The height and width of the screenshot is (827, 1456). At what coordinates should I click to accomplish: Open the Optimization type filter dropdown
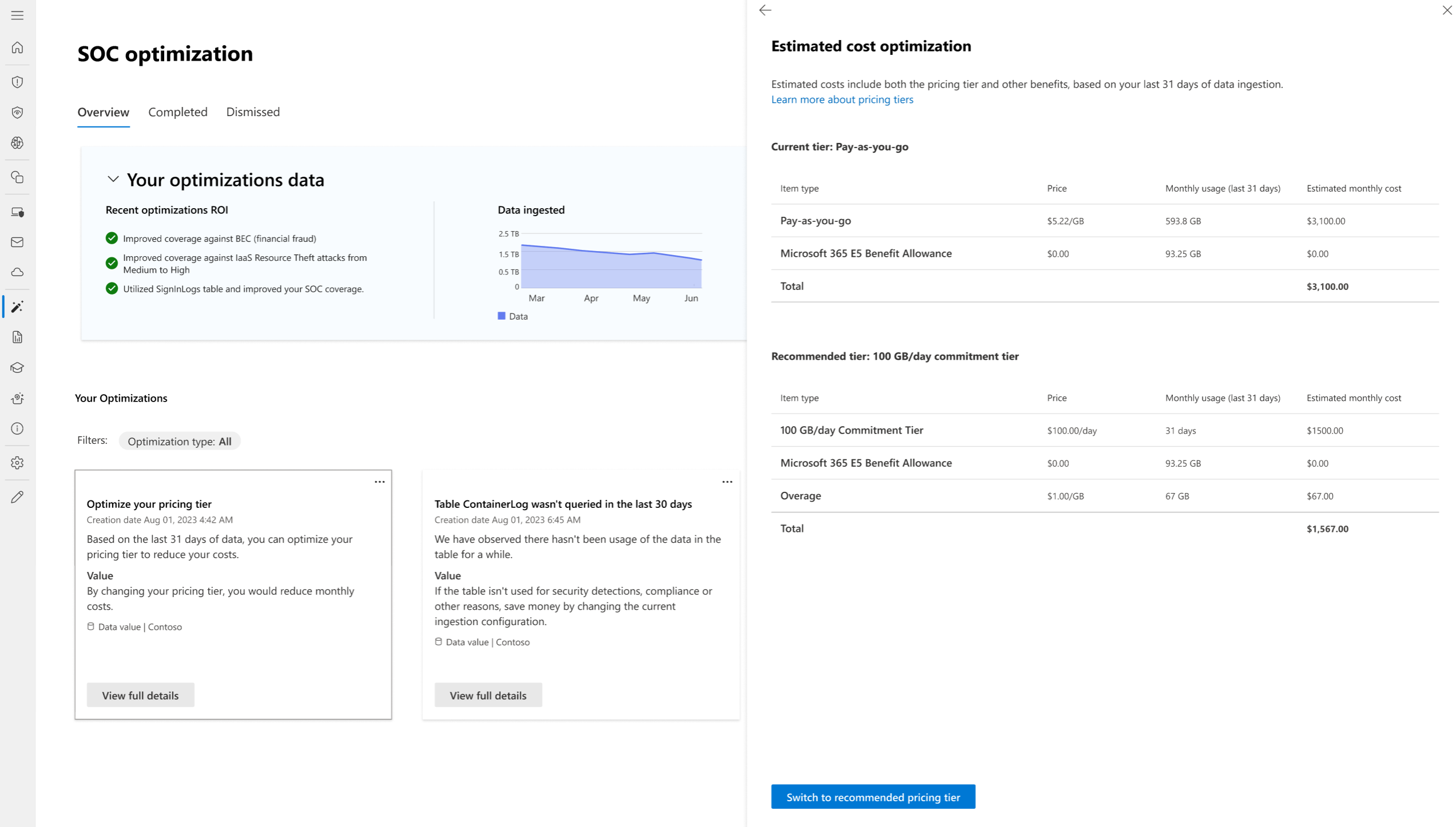click(x=179, y=441)
